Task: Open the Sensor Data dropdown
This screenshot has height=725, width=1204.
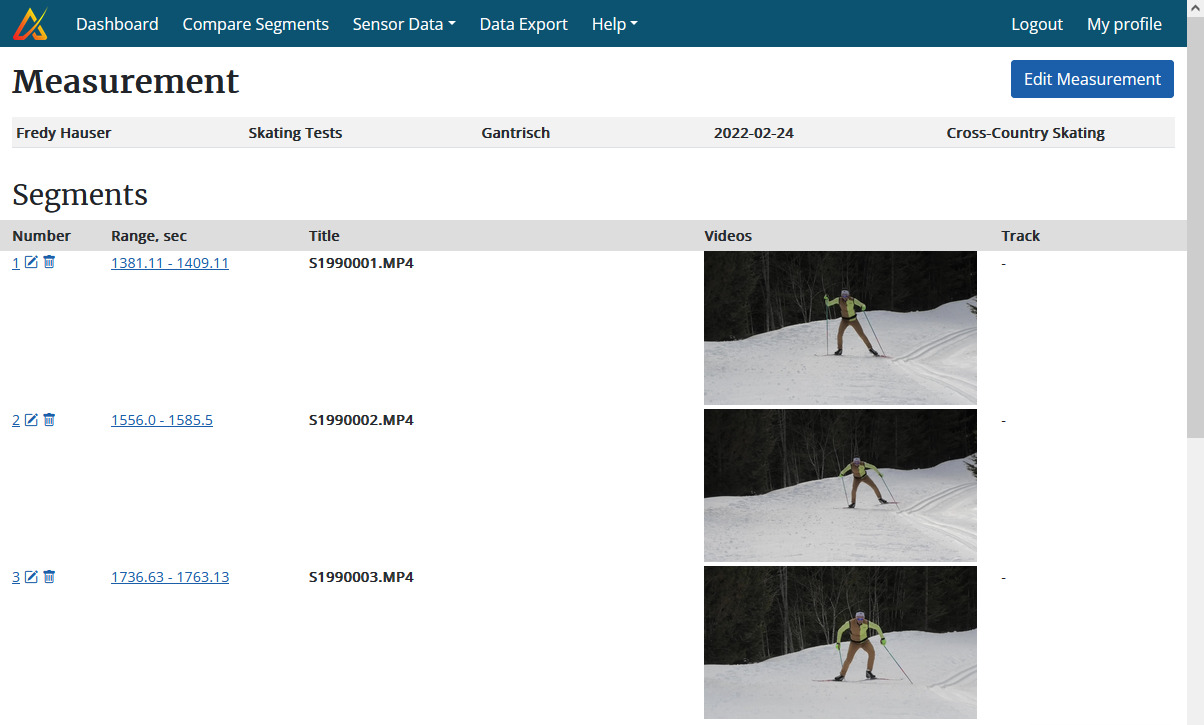Action: (403, 23)
